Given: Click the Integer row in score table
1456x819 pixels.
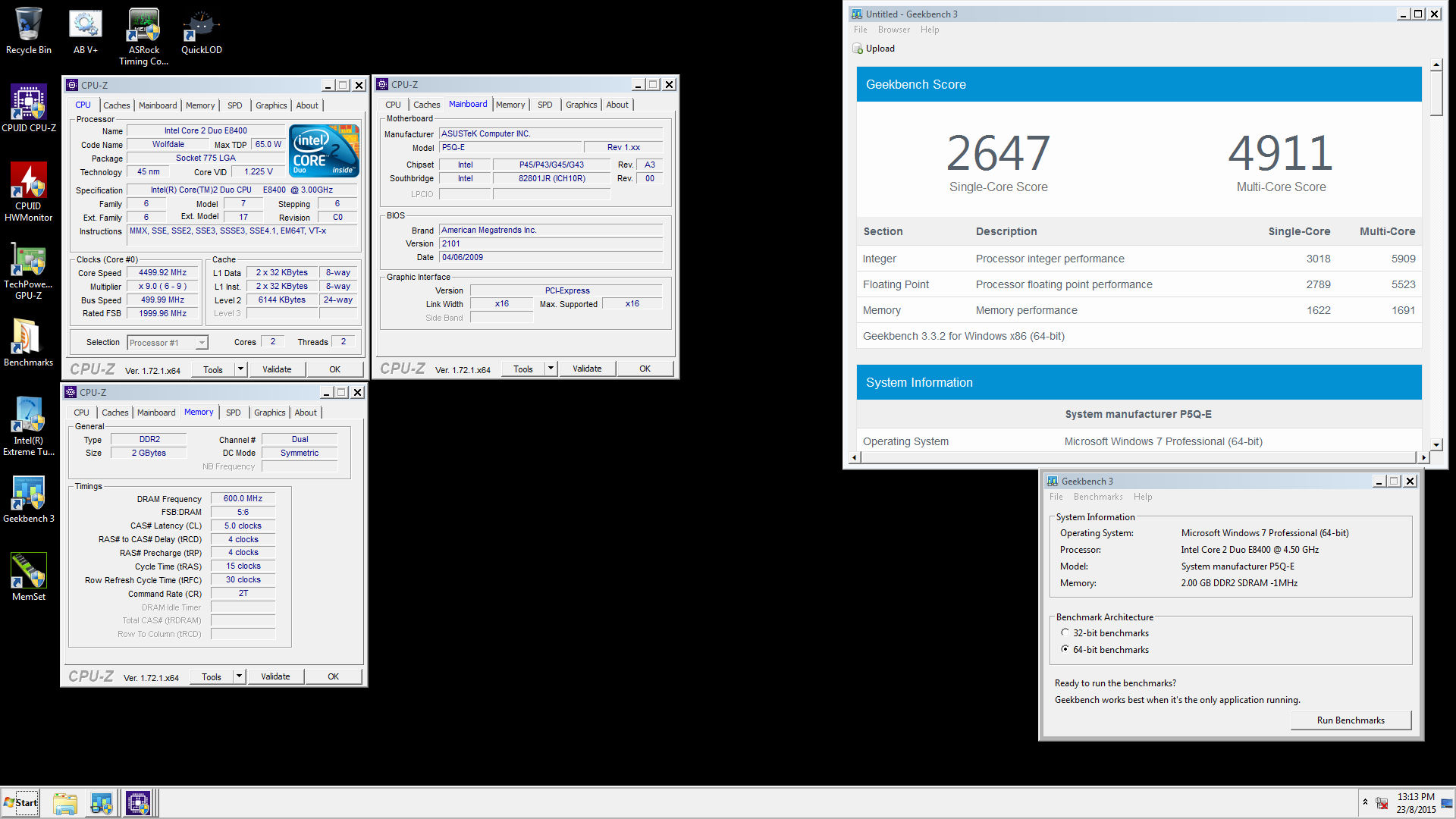Looking at the screenshot, I should 1139,259.
